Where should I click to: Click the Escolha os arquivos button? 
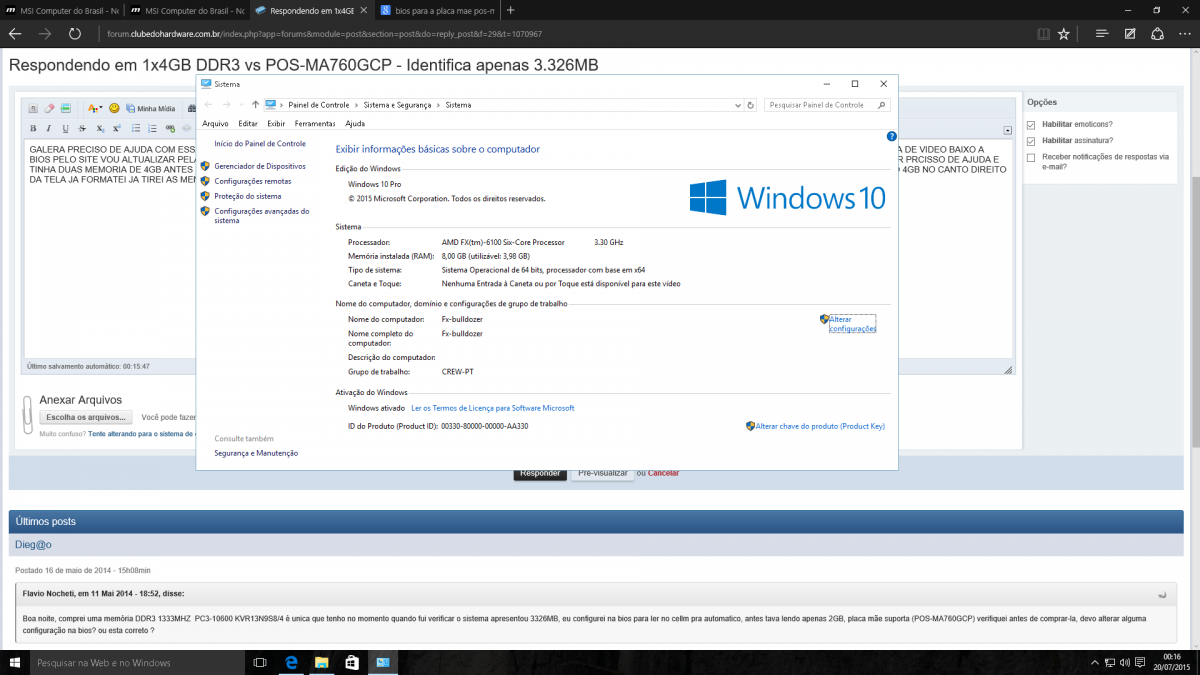tap(87, 417)
